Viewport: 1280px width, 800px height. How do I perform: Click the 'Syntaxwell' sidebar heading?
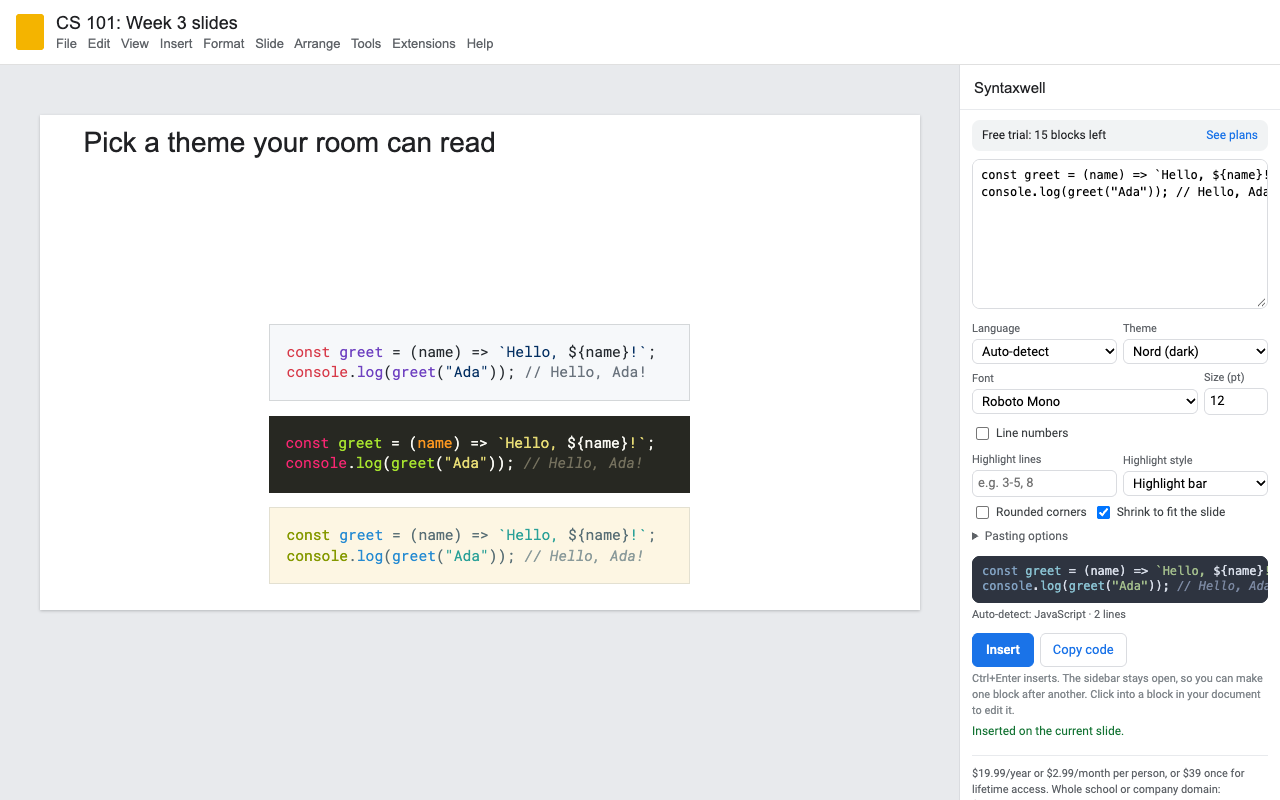pyautogui.click(x=1010, y=88)
